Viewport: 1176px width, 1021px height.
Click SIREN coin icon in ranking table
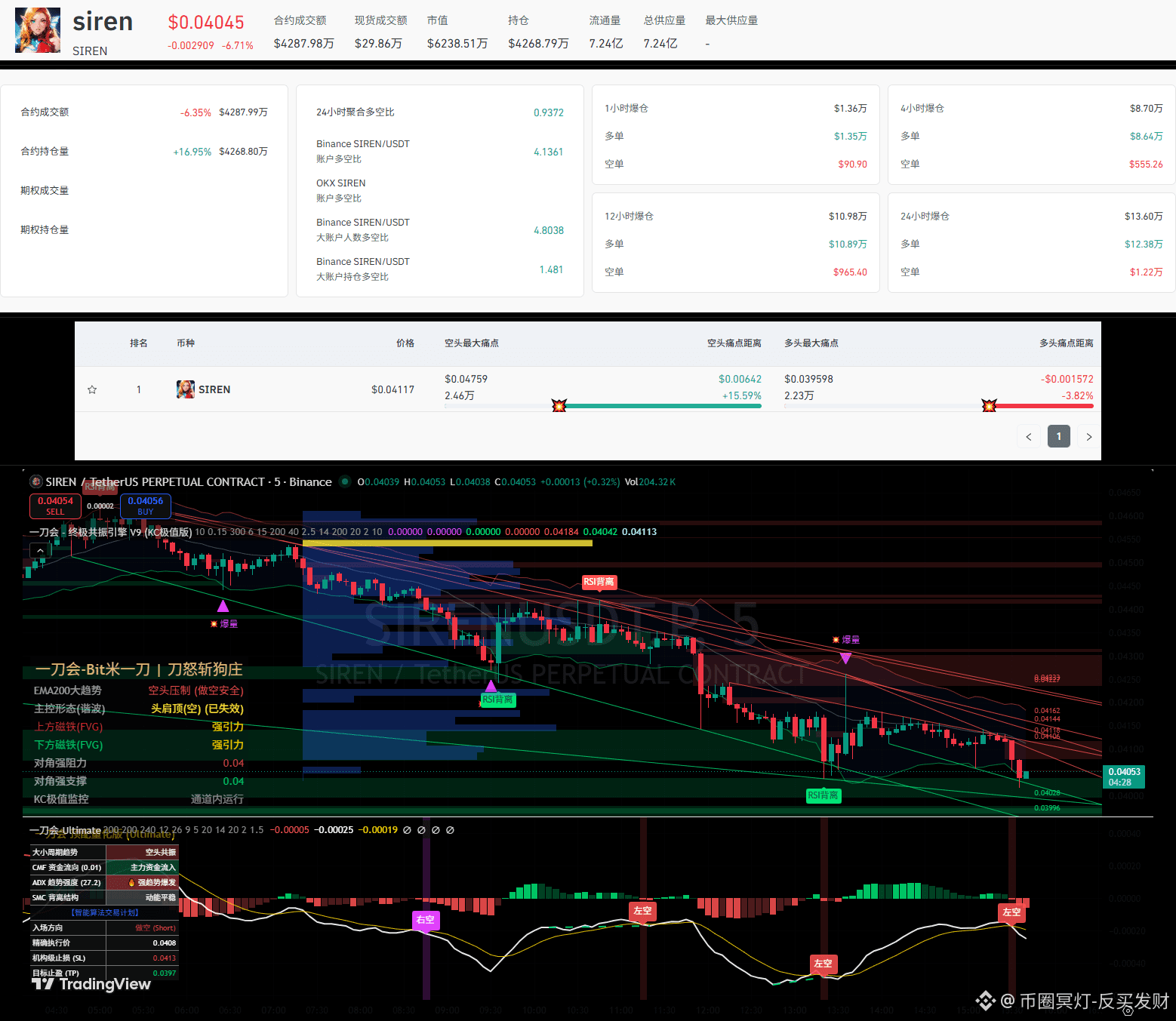pos(185,389)
